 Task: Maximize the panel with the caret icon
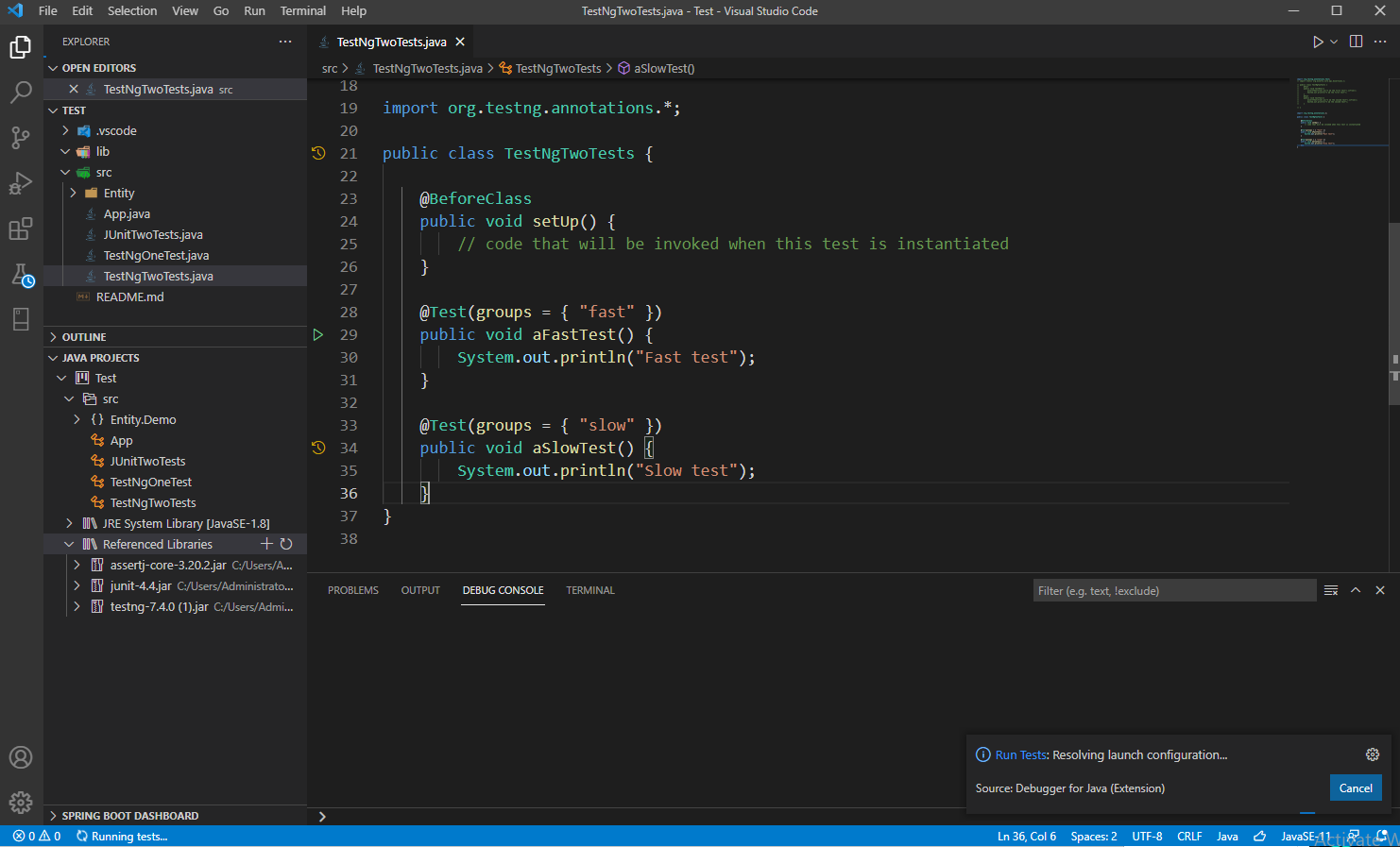[x=1356, y=590]
